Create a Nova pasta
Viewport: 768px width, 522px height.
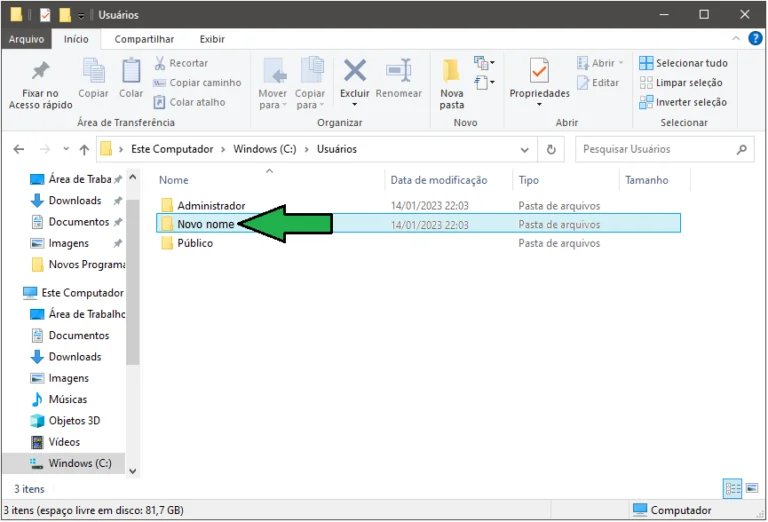tap(452, 84)
